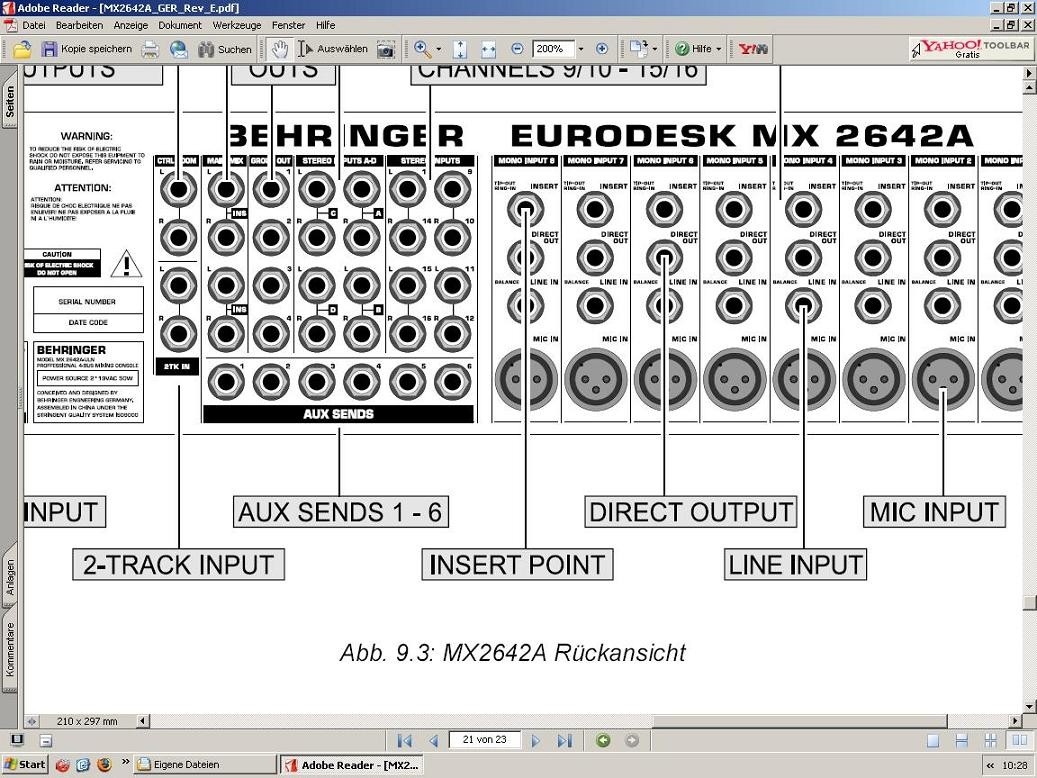This screenshot has width=1037, height=778.
Task: Switch to facing pages layout
Action: coord(1018,741)
